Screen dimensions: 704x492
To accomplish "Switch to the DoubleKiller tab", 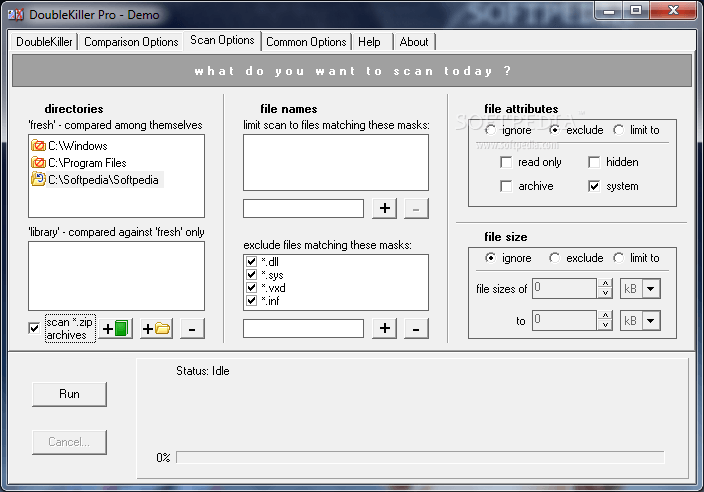I will coord(44,42).
